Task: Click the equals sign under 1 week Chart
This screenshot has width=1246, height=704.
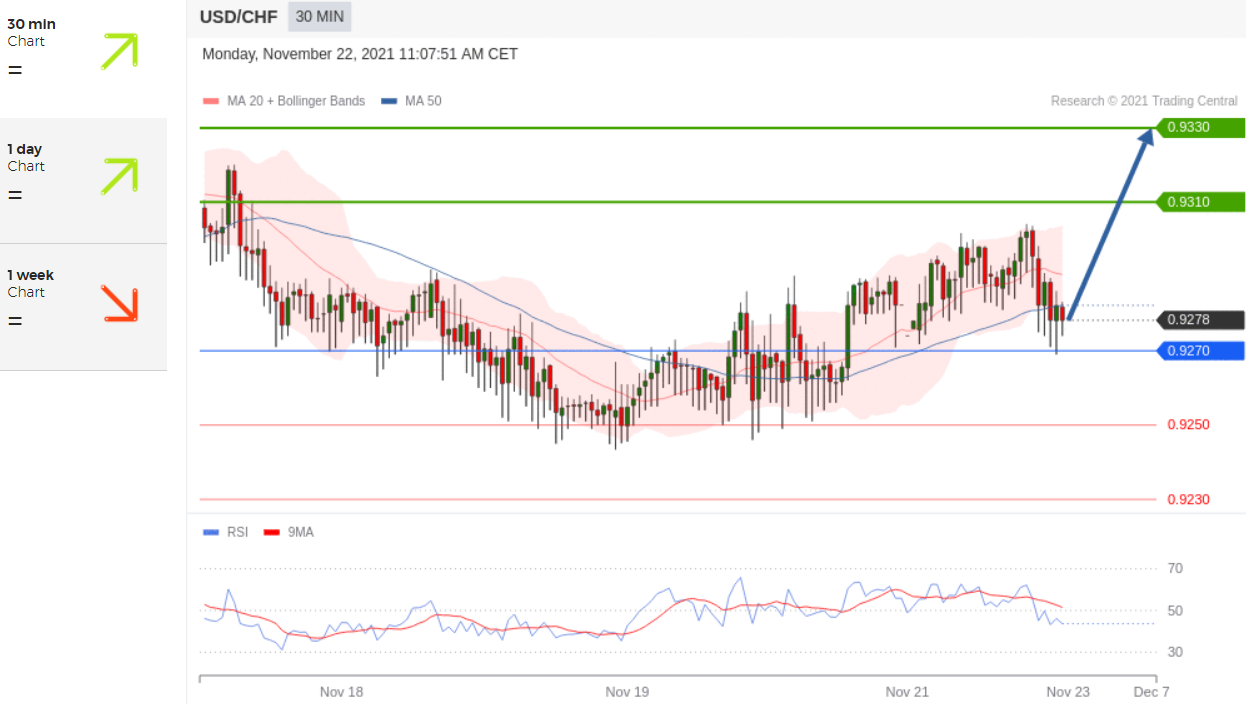Action: pyautogui.click(x=14, y=321)
